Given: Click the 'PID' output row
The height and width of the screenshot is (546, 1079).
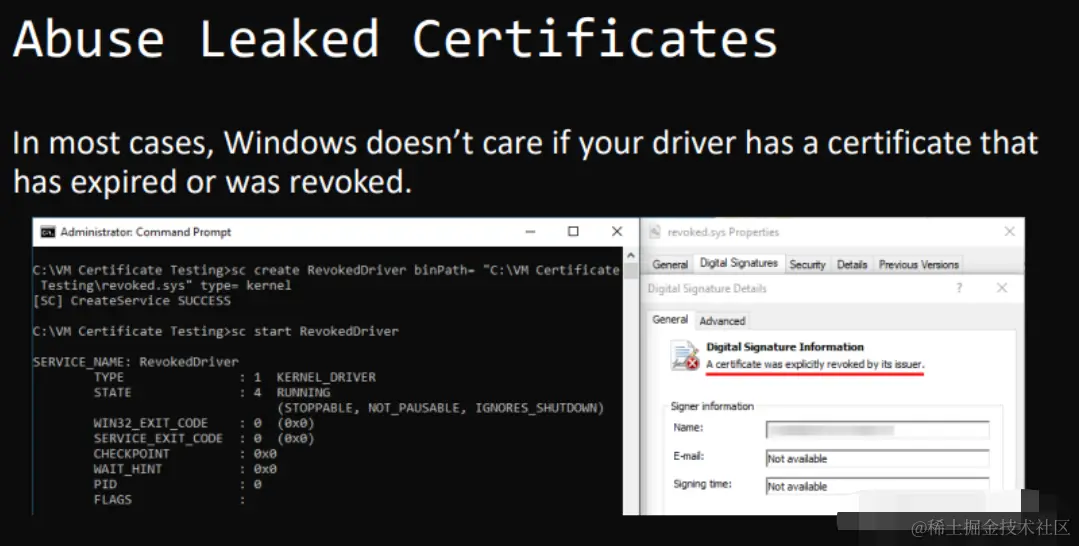Looking at the screenshot, I should click(x=178, y=484).
